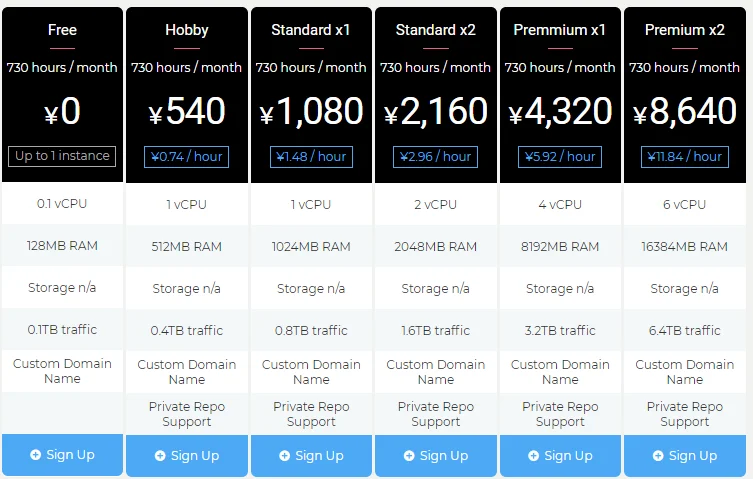Click the ¥8,640 price

(684, 111)
